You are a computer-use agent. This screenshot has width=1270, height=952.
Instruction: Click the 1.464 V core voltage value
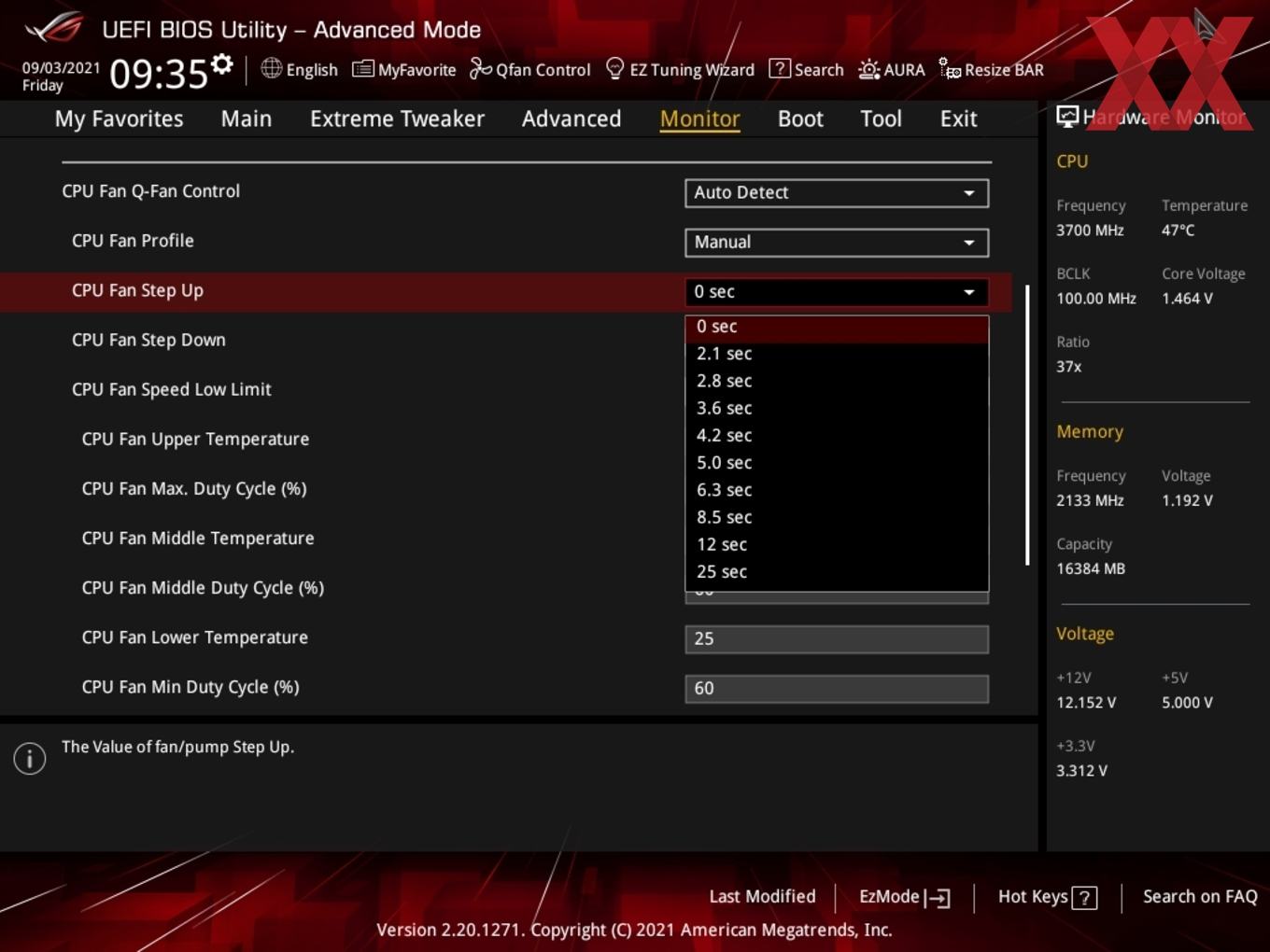1187,299
